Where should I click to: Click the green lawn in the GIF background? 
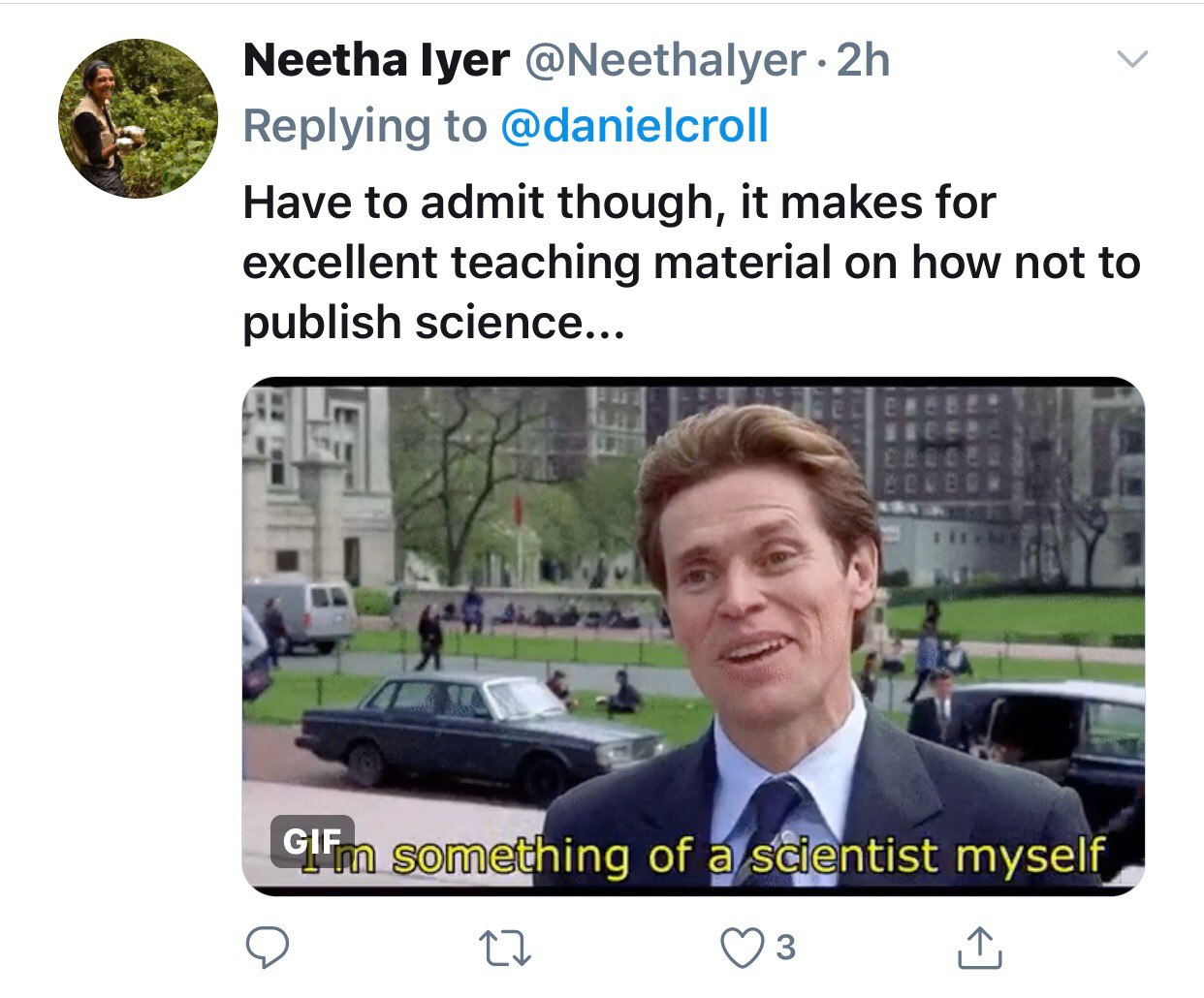pos(1028,617)
